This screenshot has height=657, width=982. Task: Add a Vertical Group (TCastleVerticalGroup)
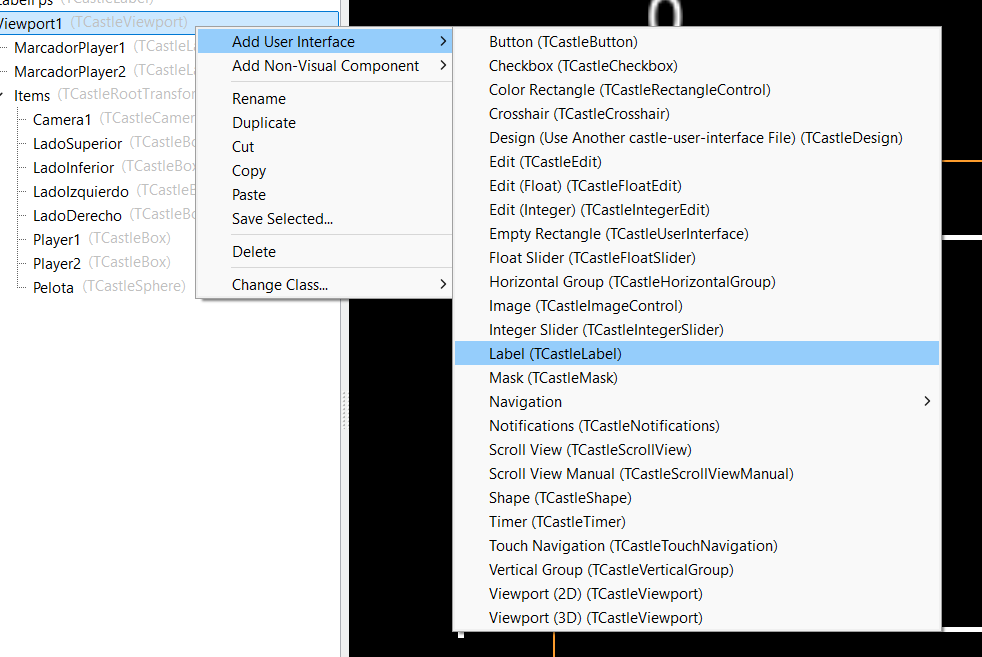click(x=697, y=570)
